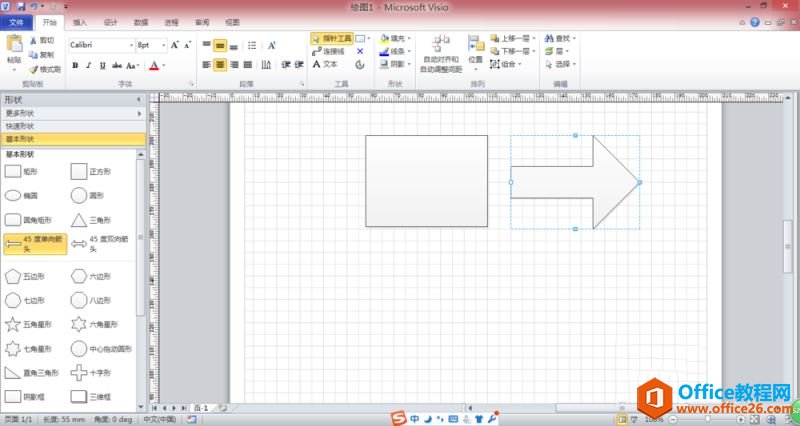Select the 椭圆 ellipse shape stencil
The width and height of the screenshot is (800, 426).
13,196
